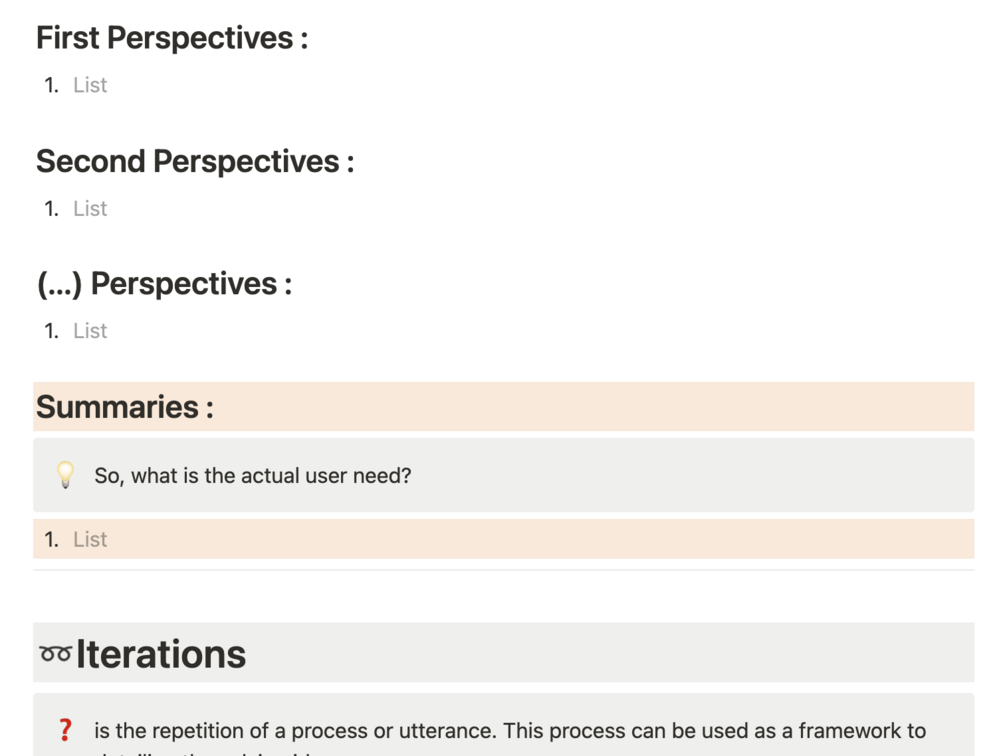Viewport: 1005px width, 756px height.
Task: Click the light bulb callout icon
Action: [x=65, y=475]
